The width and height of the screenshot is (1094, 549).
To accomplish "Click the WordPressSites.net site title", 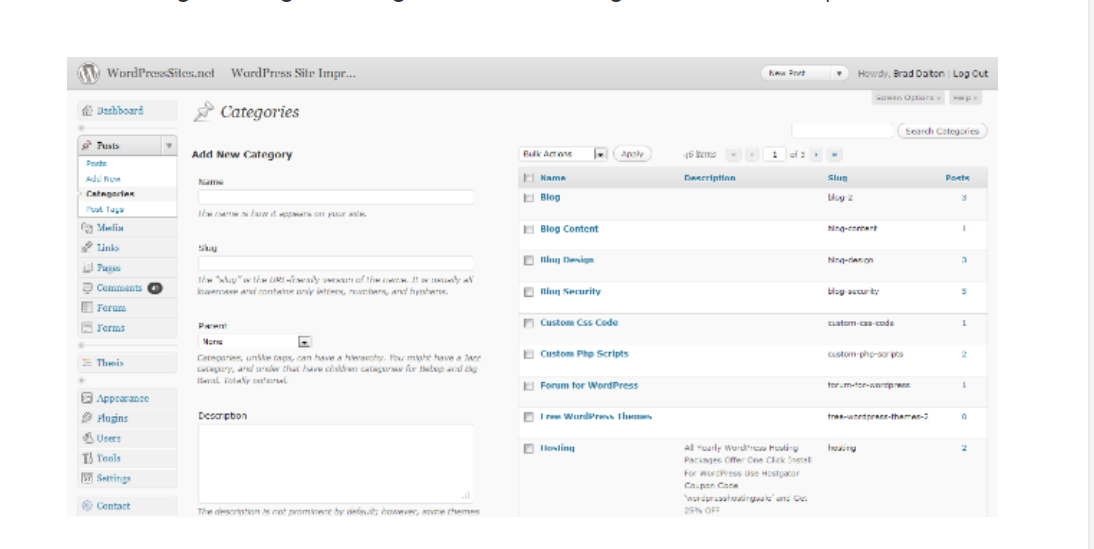I will [160, 73].
